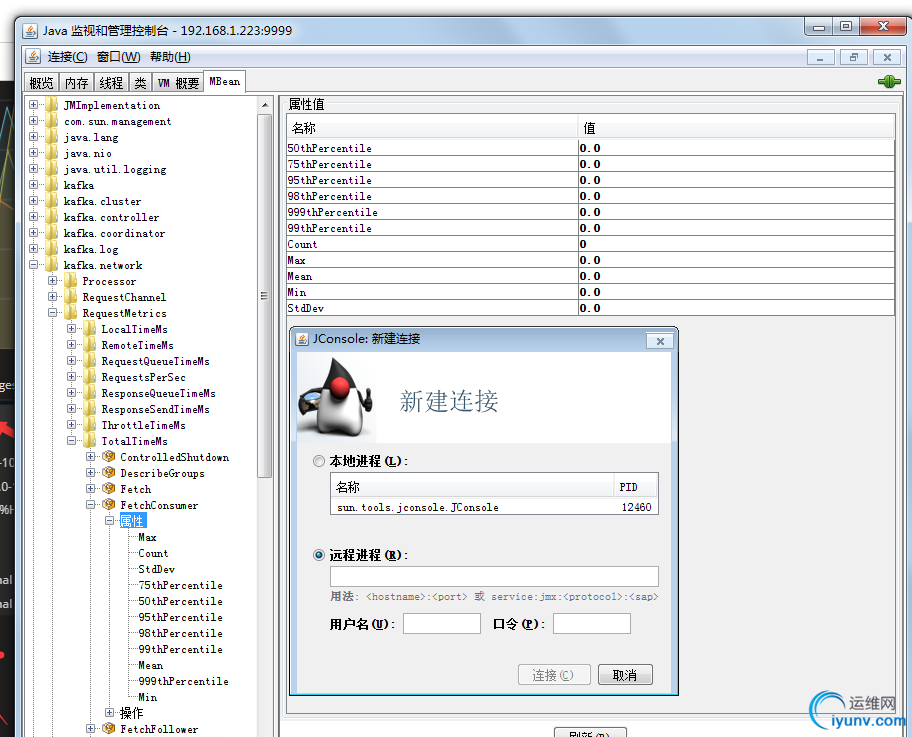
Task: Select the sun.tools.jconsole.JConsole process row
Action: [494, 507]
